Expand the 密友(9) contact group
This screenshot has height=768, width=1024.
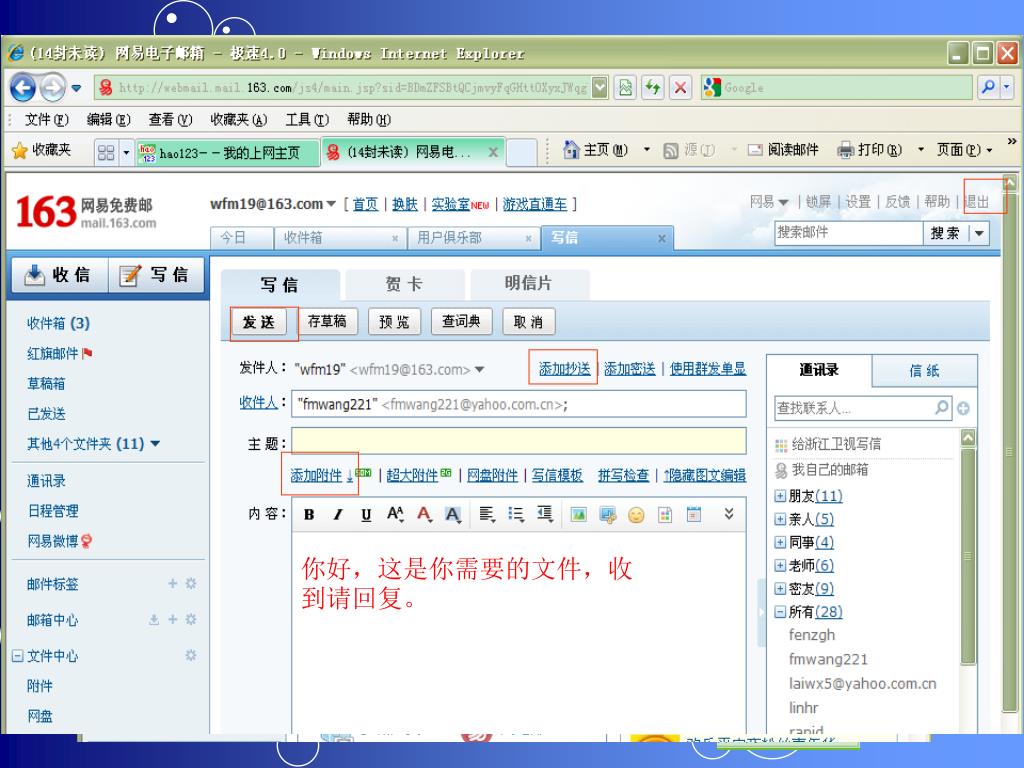[x=780, y=589]
